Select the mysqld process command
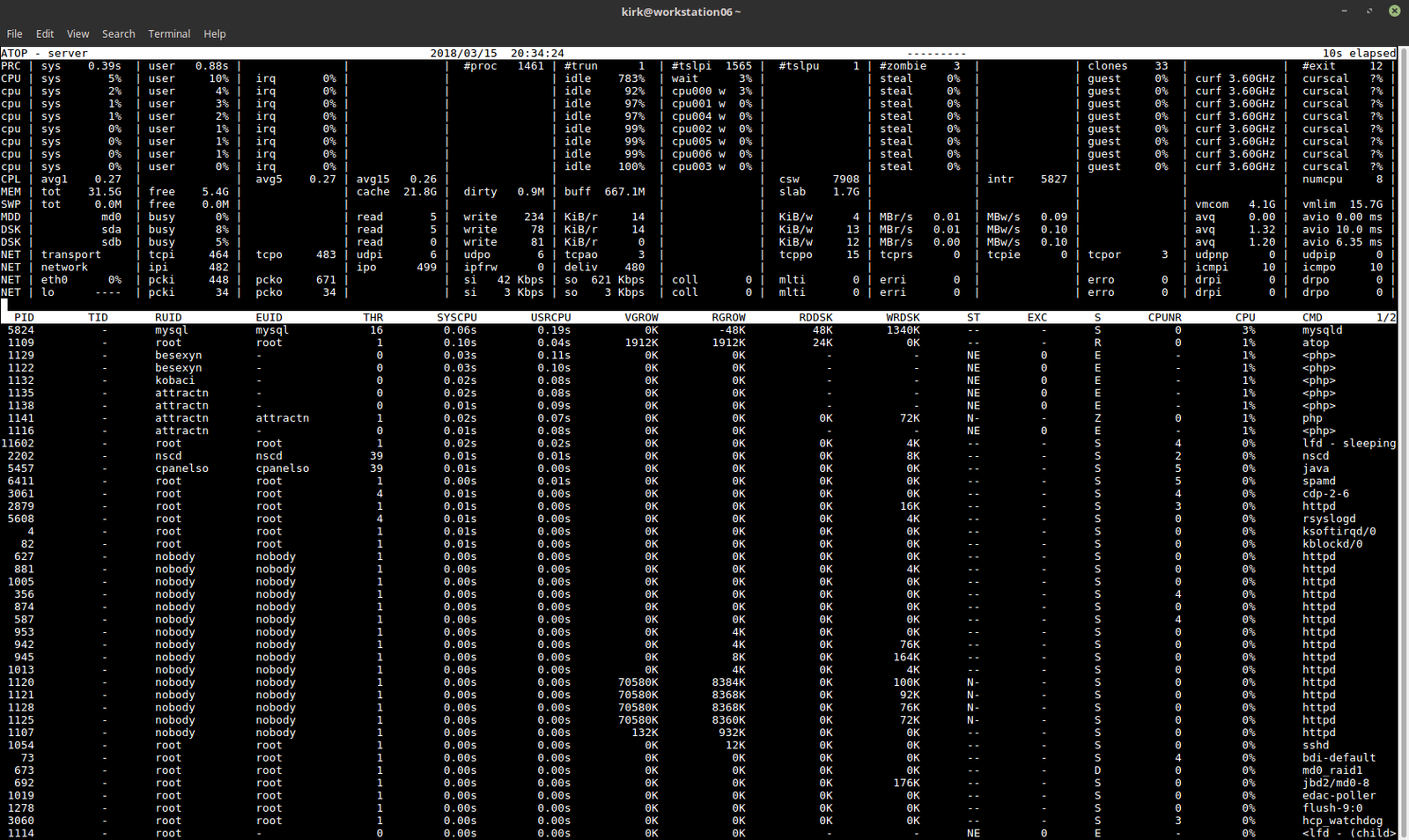Viewport: 1409px width, 840px height. click(x=1323, y=330)
